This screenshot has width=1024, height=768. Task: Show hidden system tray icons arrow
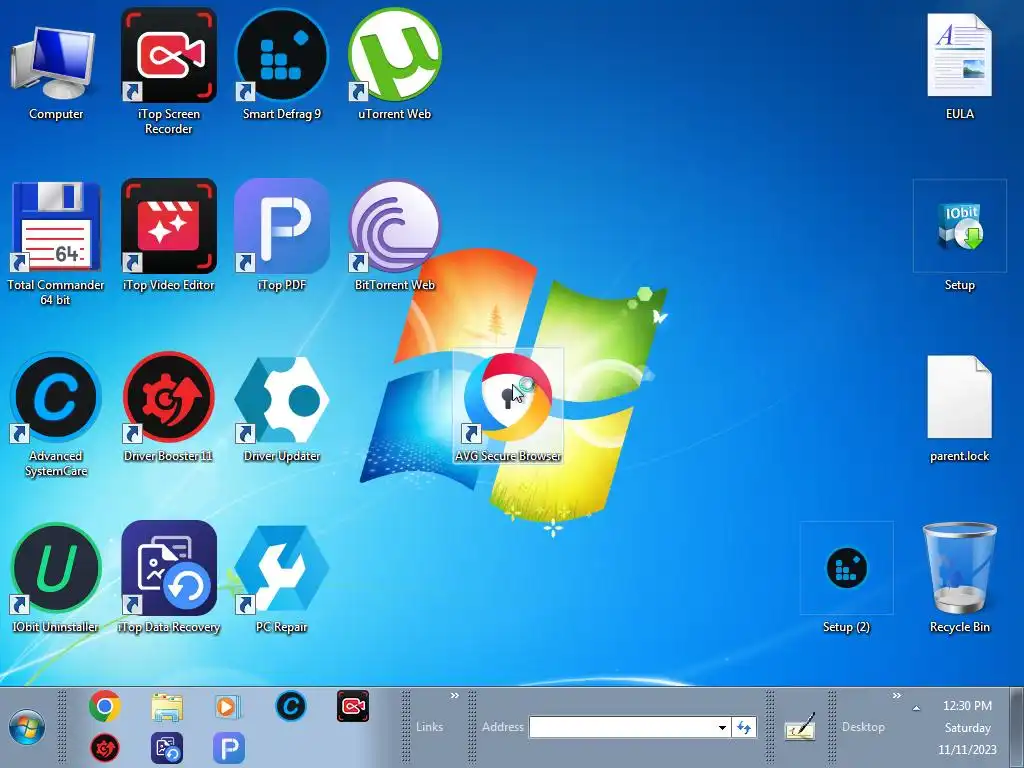[x=916, y=708]
